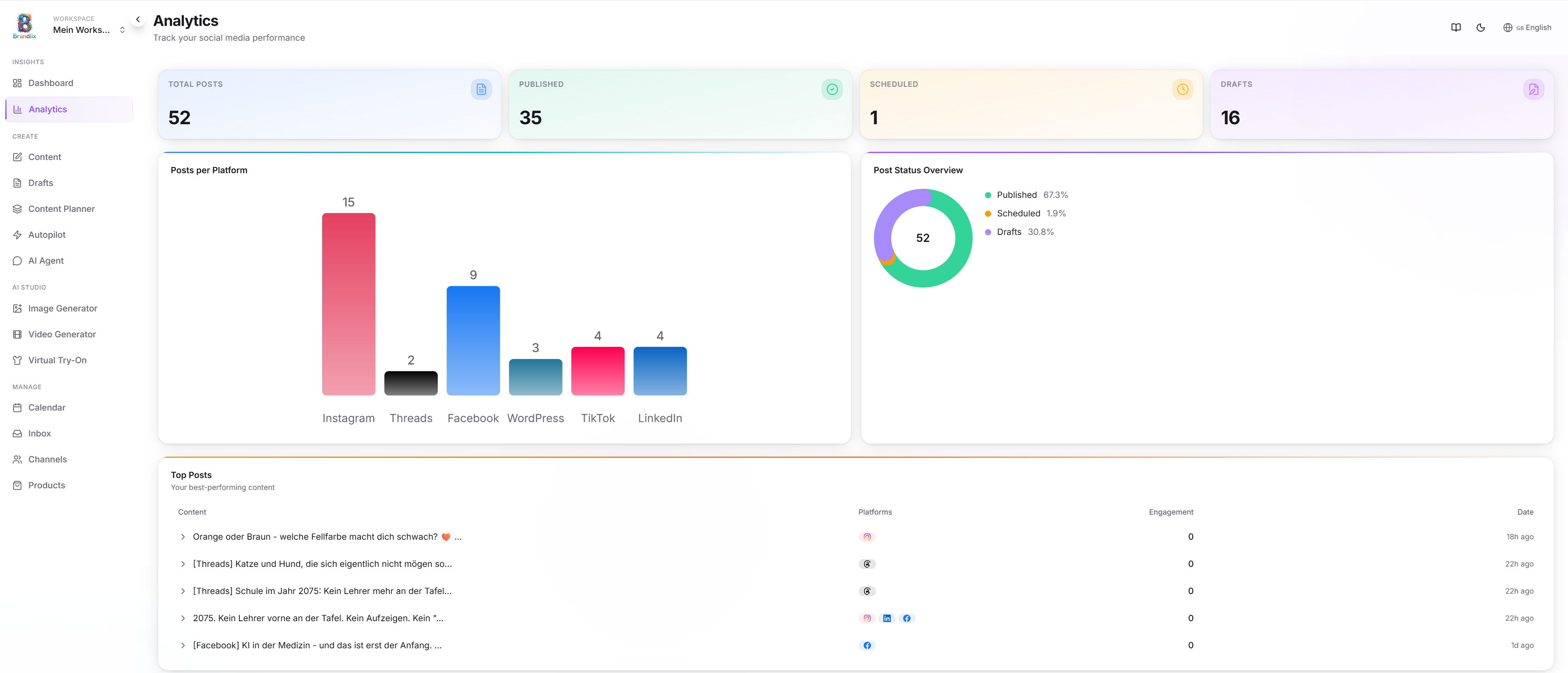
Task: Click the Instagram bar in the chart
Action: tap(348, 304)
